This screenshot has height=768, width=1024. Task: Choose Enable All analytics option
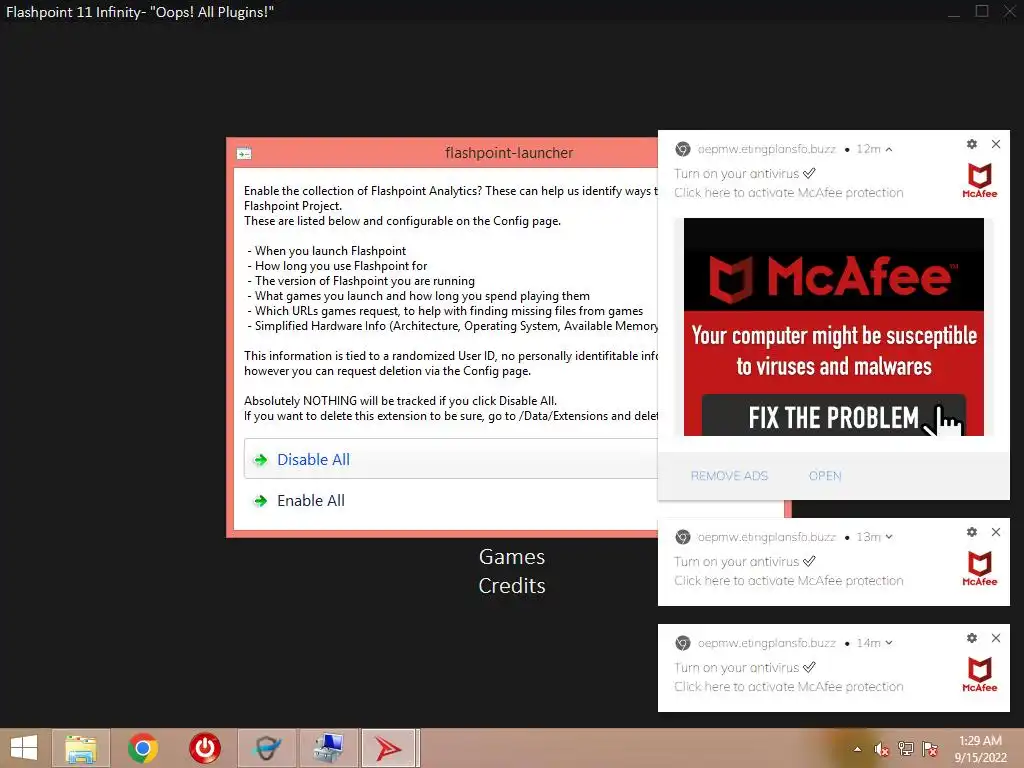tap(450, 500)
